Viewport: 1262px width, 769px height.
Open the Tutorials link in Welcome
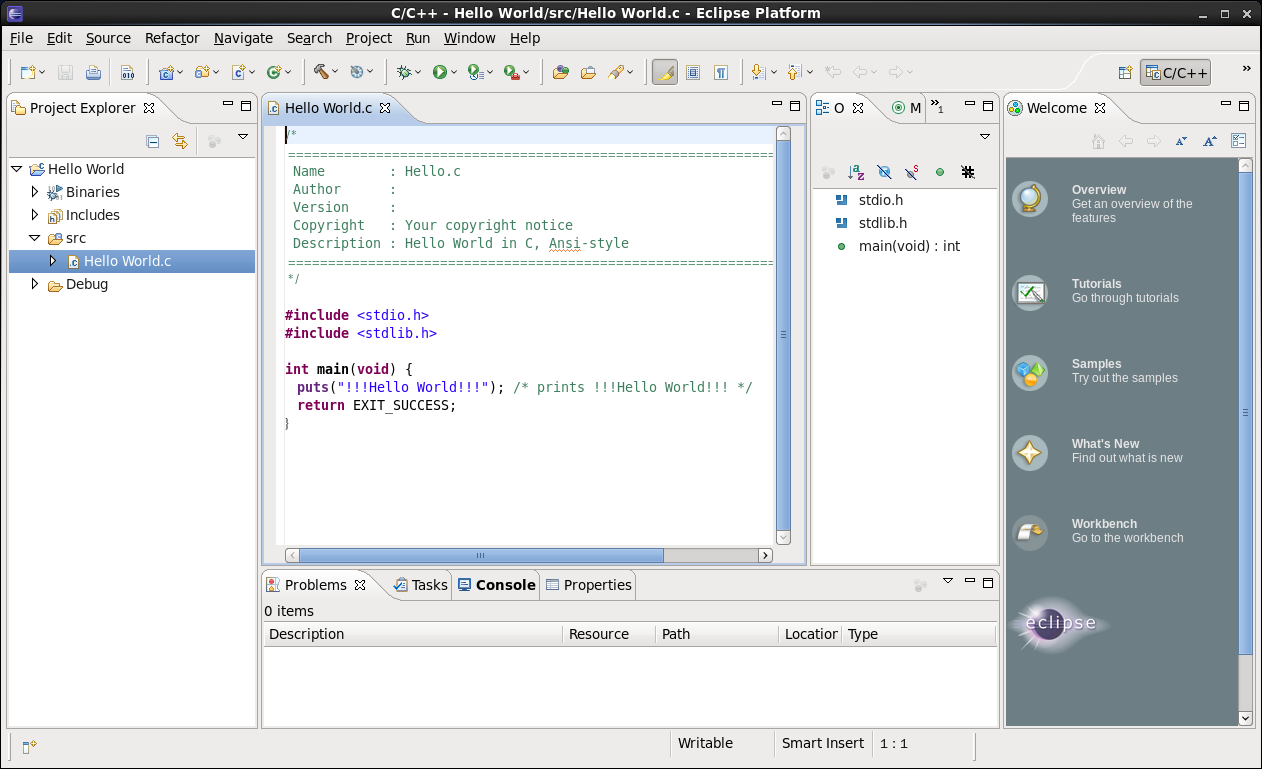pos(1096,284)
